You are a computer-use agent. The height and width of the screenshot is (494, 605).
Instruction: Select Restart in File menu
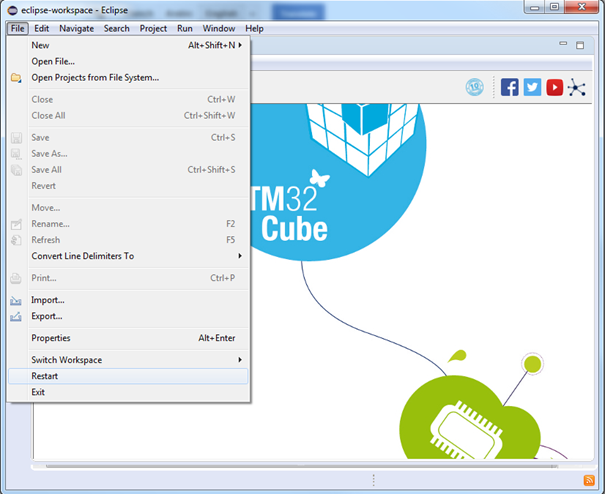pyautogui.click(x=128, y=376)
